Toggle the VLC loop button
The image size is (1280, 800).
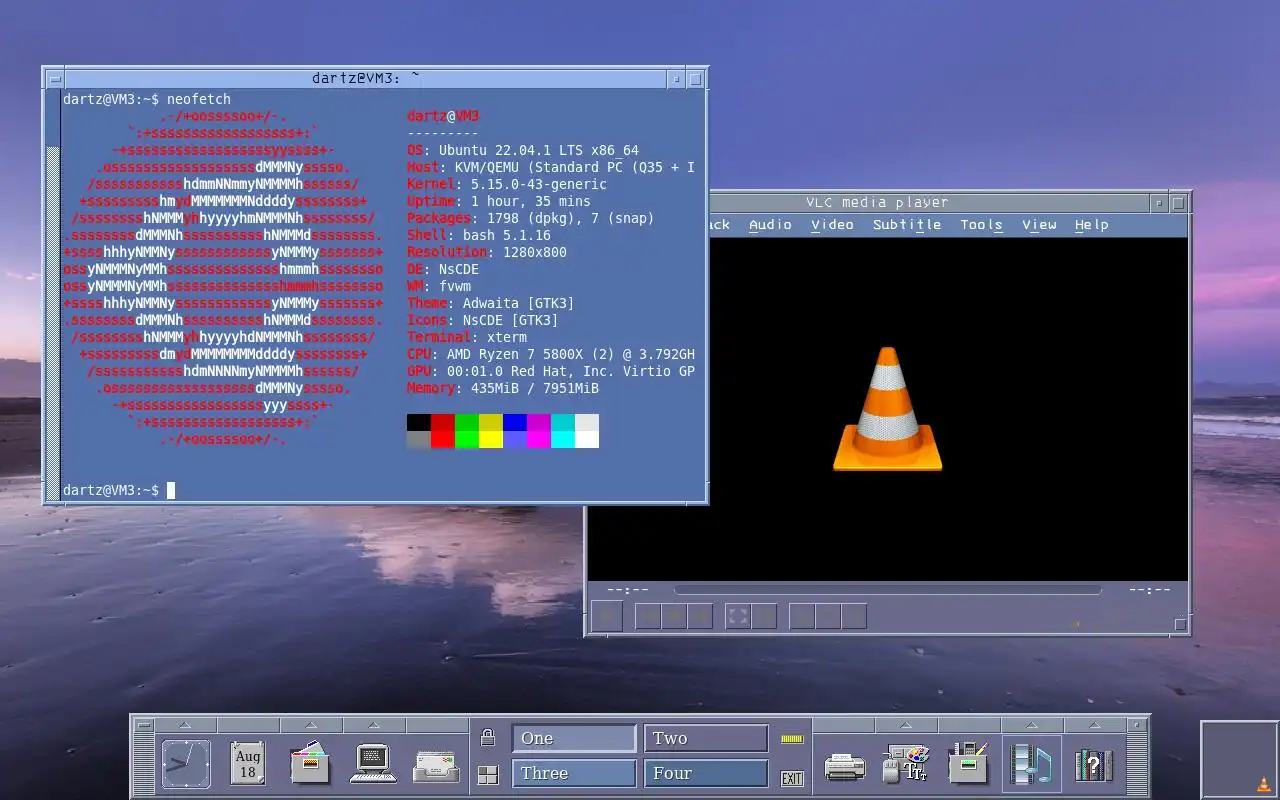coord(828,616)
